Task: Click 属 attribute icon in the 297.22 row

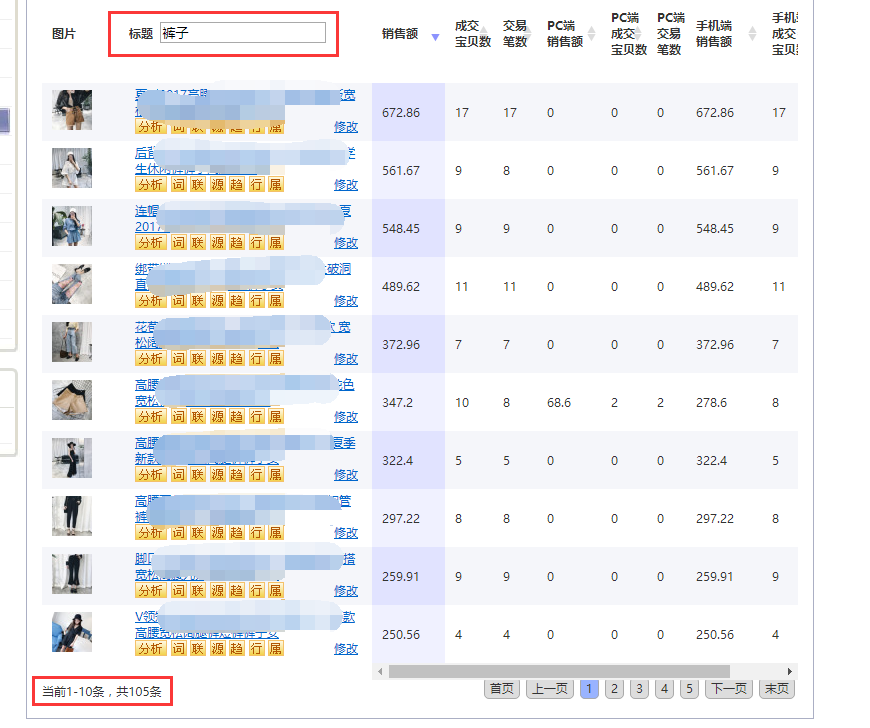Action: pyautogui.click(x=275, y=533)
